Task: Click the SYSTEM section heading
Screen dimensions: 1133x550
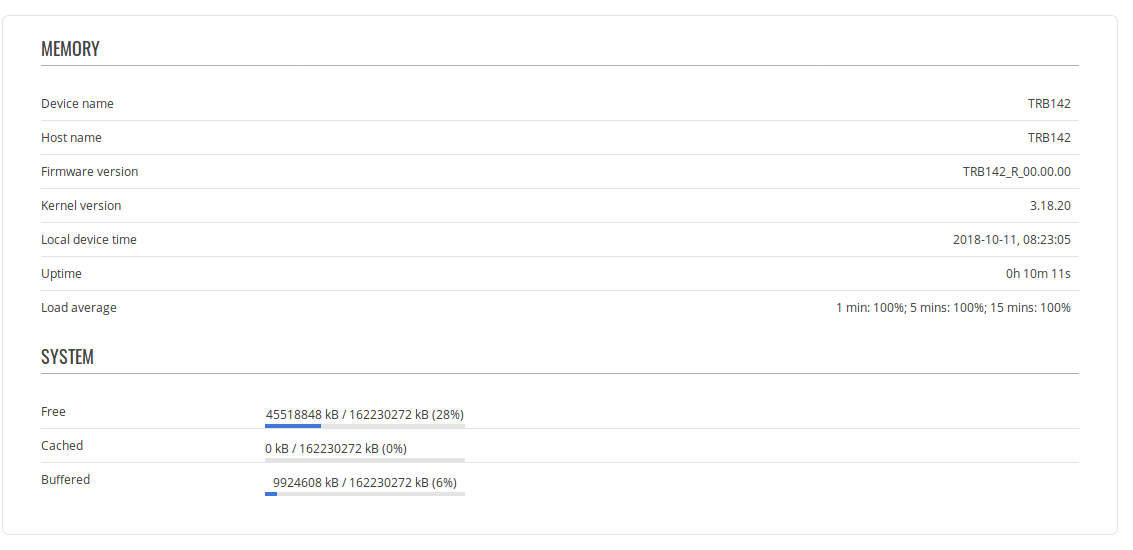Action: coord(67,357)
